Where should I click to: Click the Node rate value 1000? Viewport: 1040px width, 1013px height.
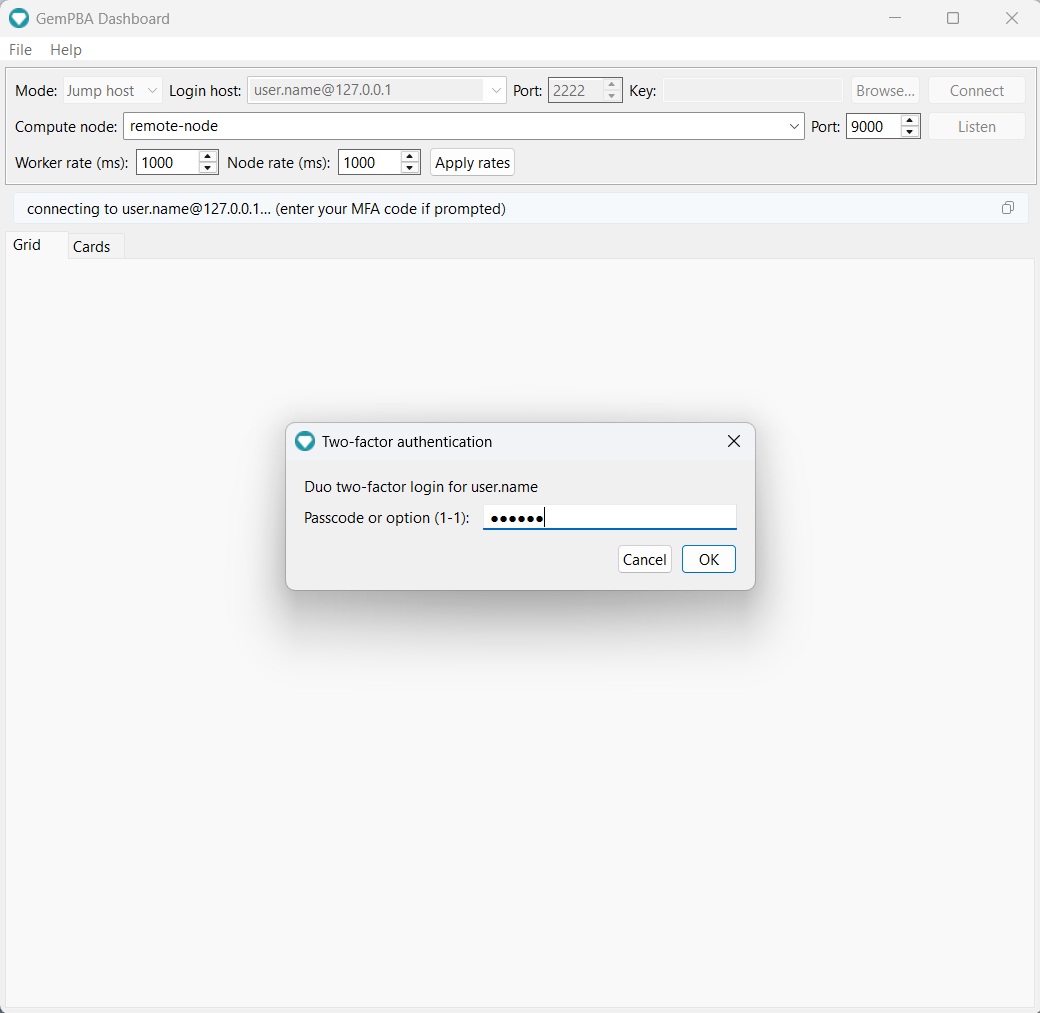[x=369, y=163]
